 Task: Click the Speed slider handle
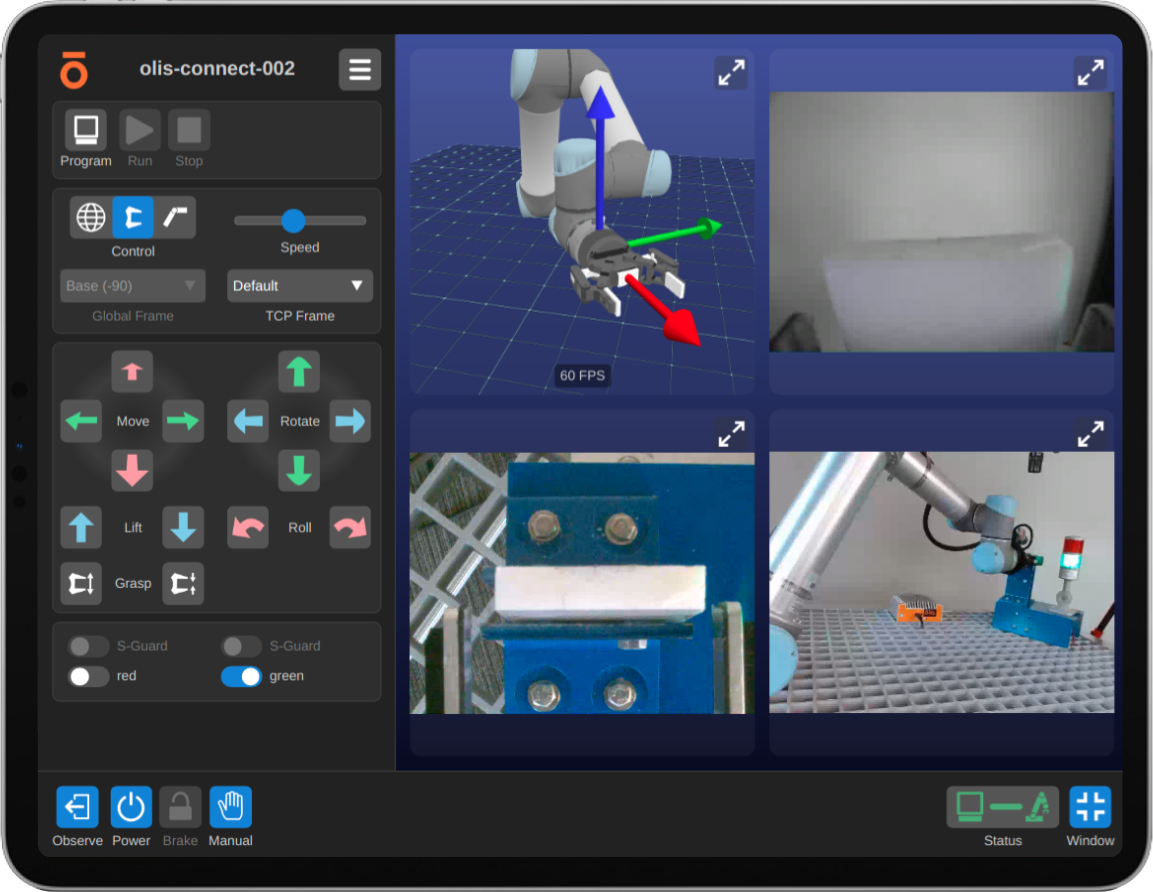point(293,221)
